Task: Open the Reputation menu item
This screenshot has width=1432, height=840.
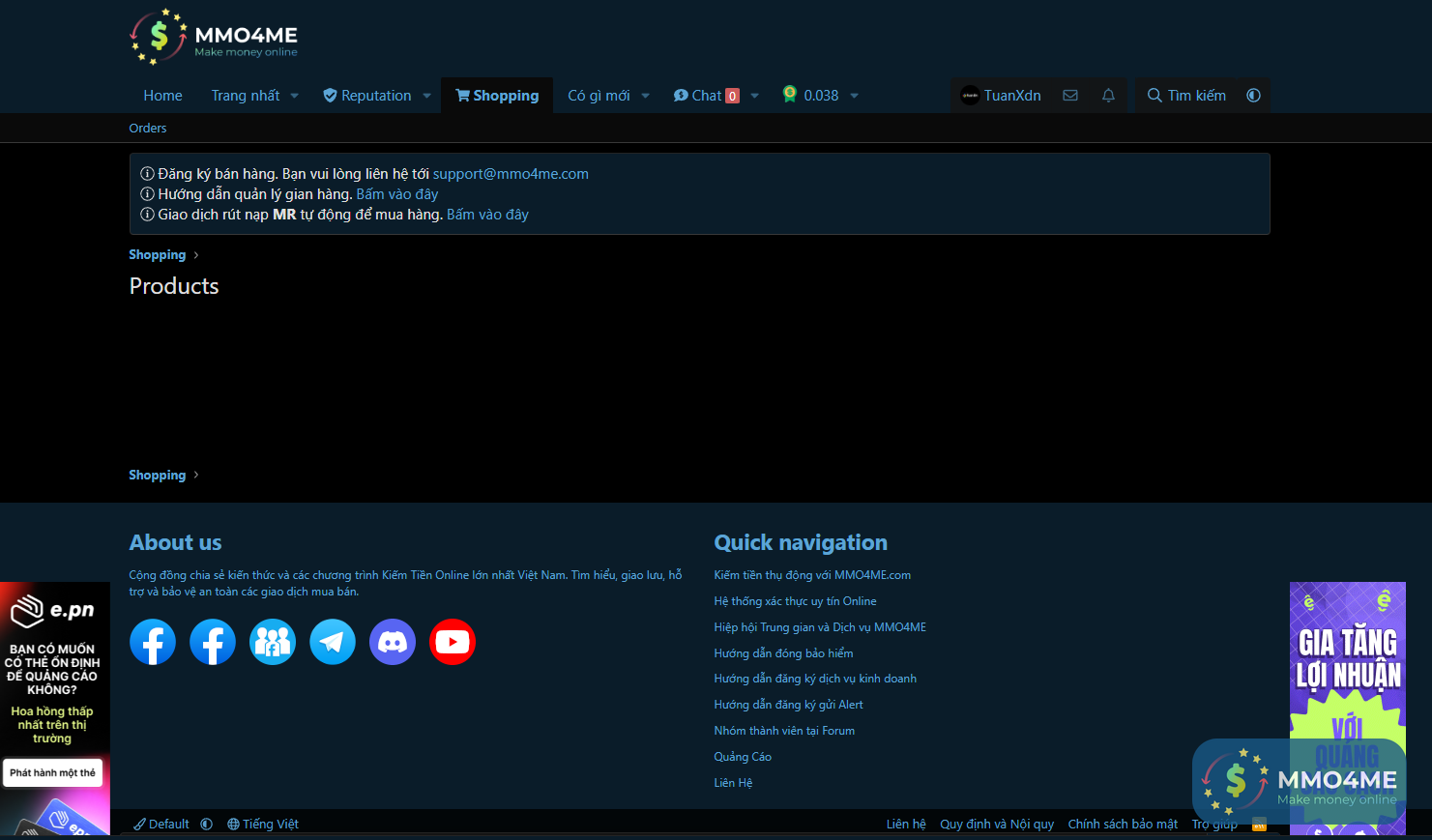Action: tap(367, 96)
